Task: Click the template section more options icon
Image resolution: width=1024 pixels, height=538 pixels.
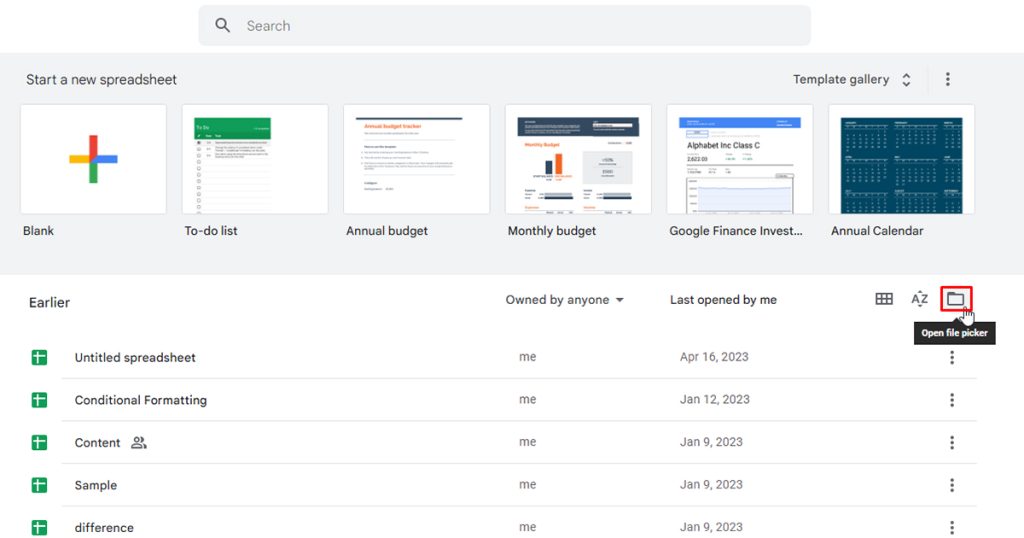Action: (x=947, y=80)
